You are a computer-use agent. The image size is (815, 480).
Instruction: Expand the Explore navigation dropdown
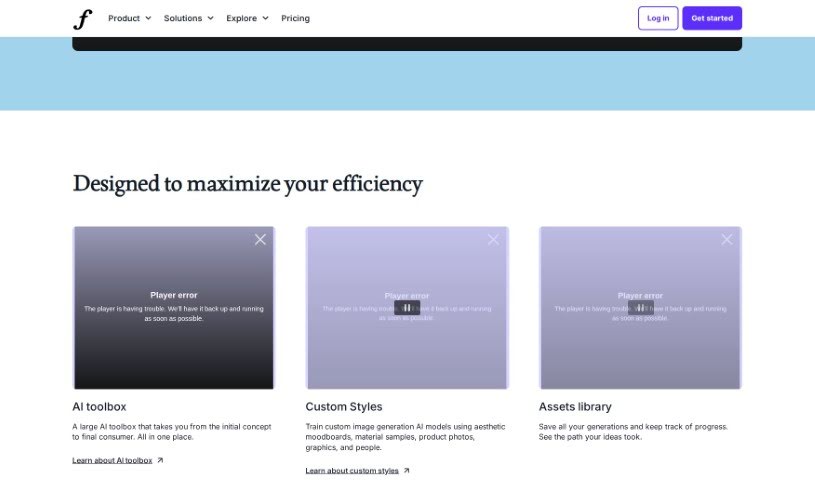click(247, 18)
